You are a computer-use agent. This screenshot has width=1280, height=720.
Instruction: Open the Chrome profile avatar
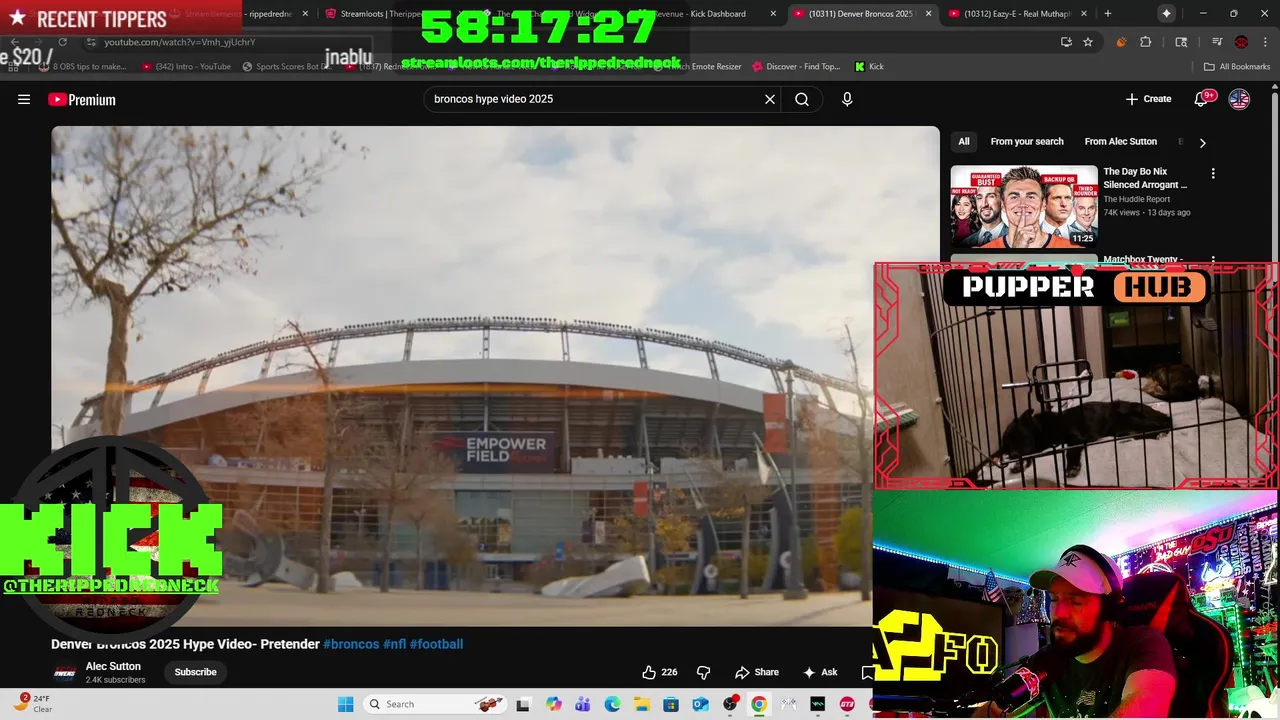(x=1241, y=42)
